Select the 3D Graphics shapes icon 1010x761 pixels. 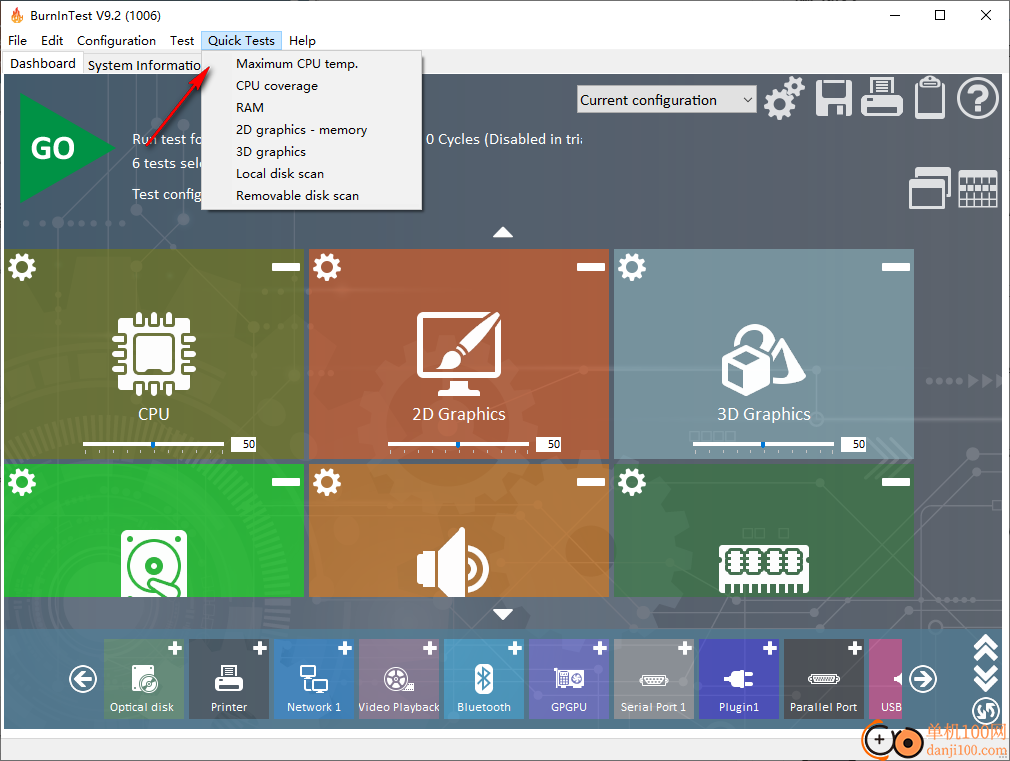[x=763, y=360]
